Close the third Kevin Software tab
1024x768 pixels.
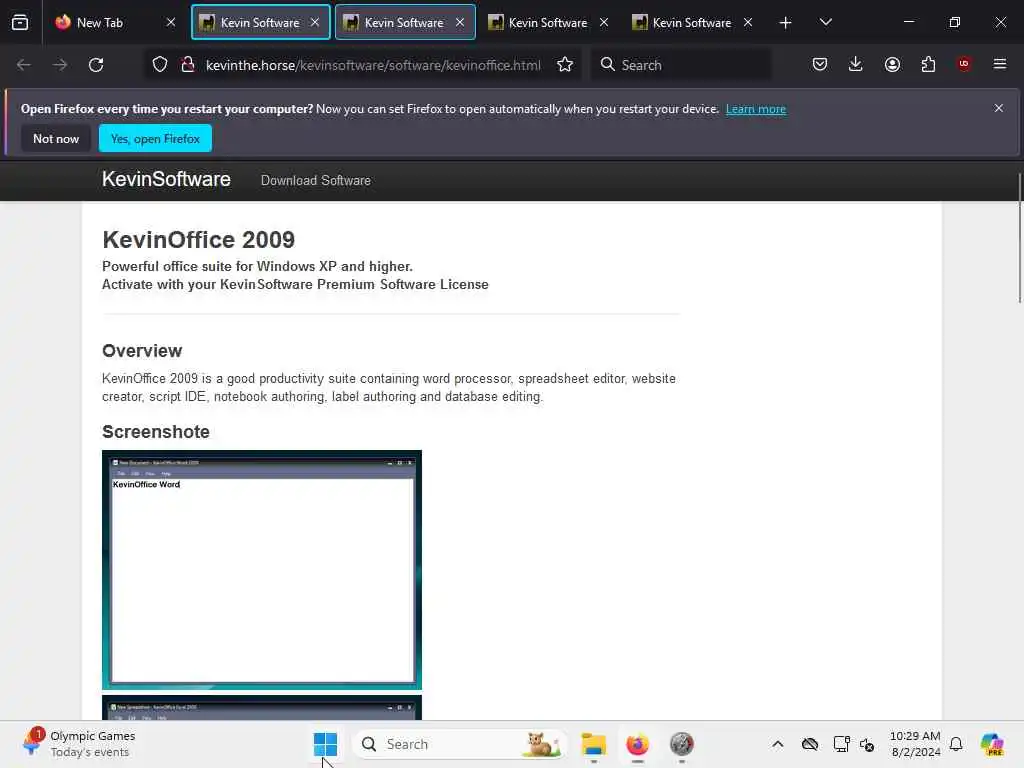click(603, 22)
